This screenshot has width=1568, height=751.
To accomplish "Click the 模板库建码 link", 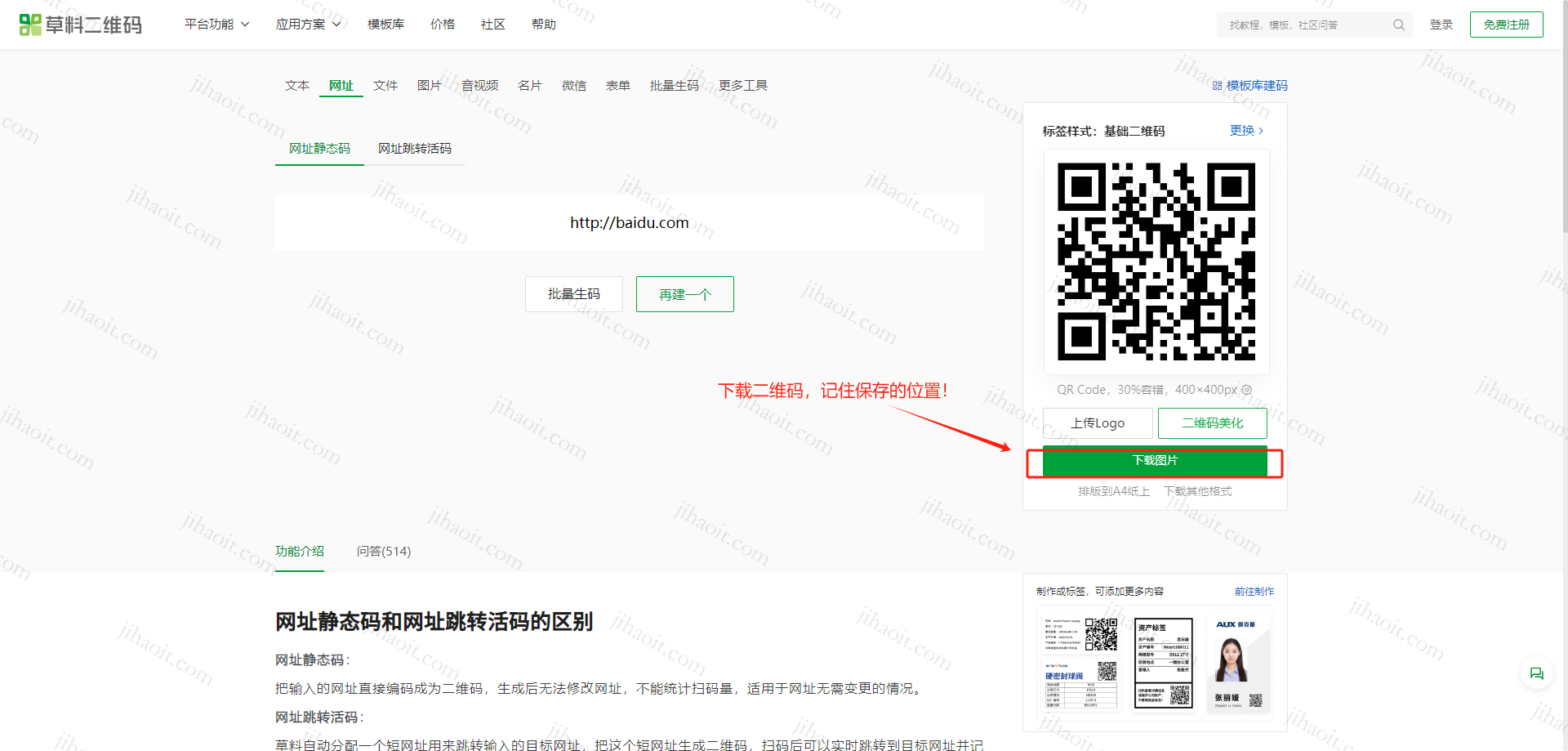I will 1257,86.
